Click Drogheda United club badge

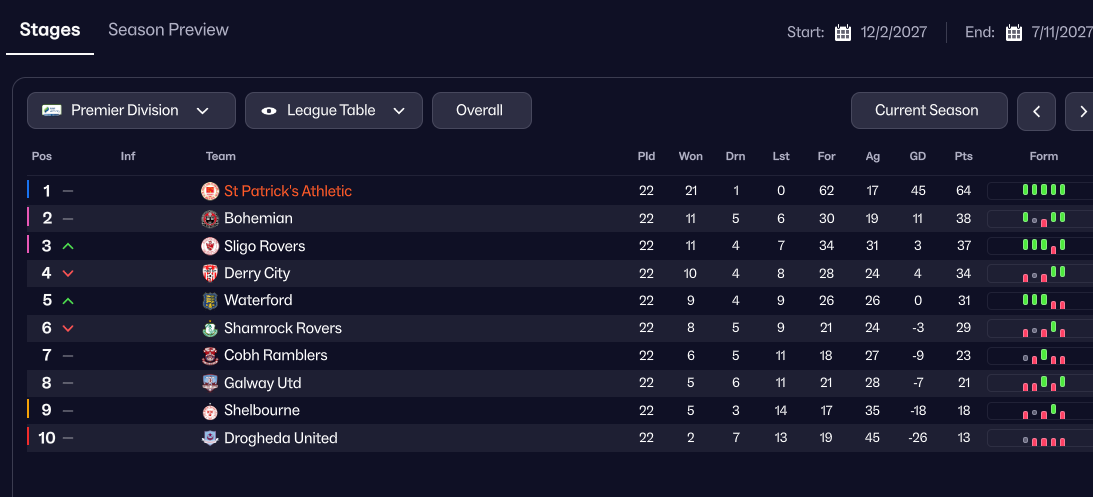point(210,438)
